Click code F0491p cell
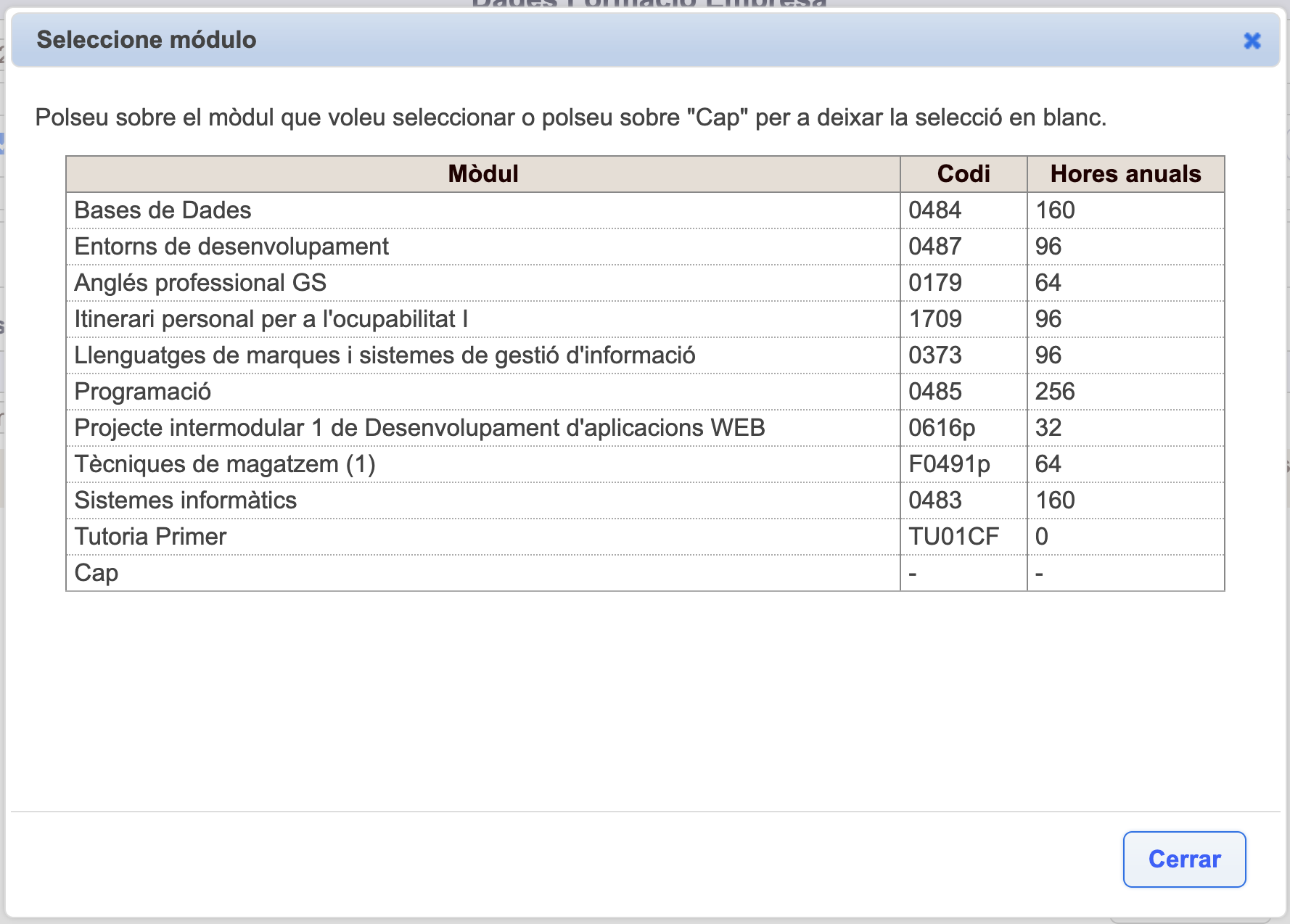1290x924 pixels. click(x=949, y=464)
